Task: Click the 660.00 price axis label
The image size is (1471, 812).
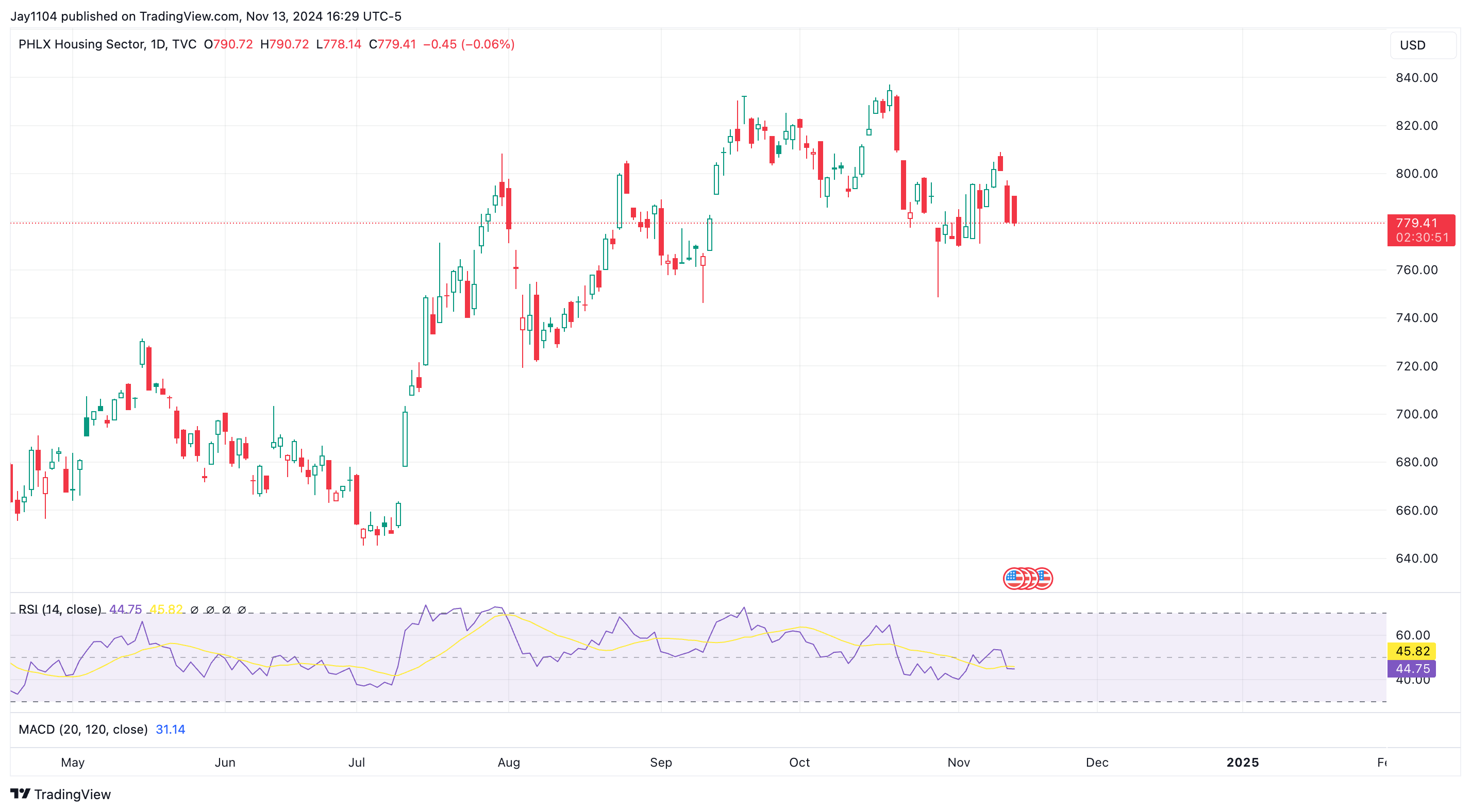Action: click(1417, 510)
